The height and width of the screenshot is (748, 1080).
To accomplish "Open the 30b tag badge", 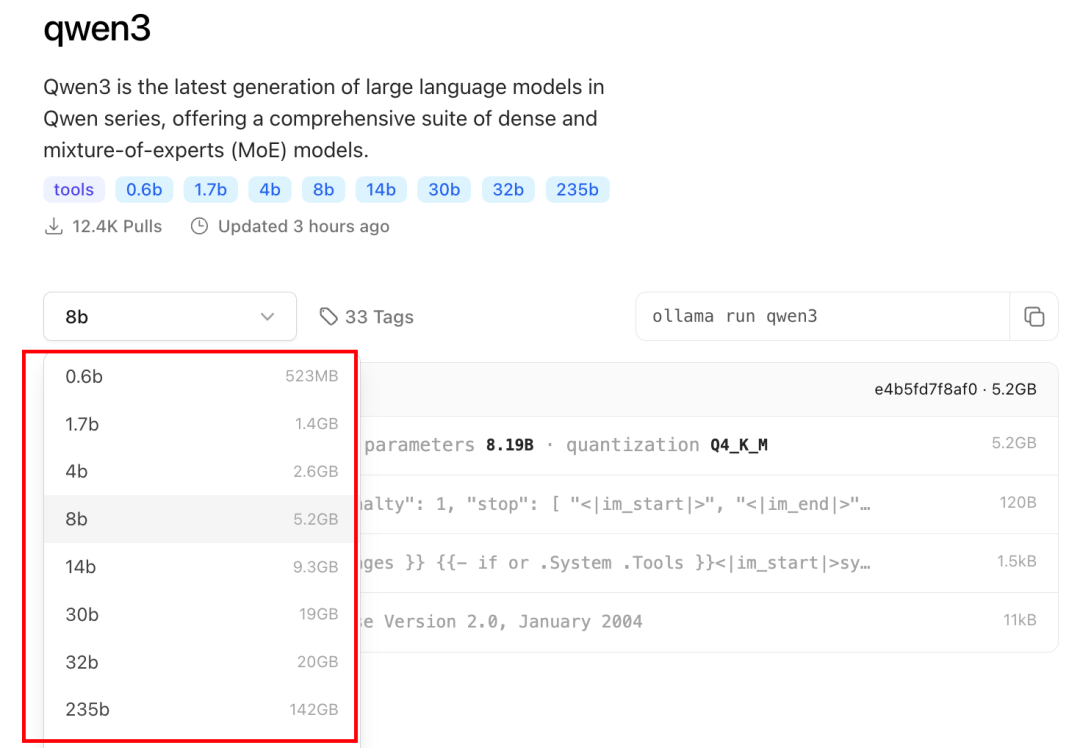I will tap(444, 189).
